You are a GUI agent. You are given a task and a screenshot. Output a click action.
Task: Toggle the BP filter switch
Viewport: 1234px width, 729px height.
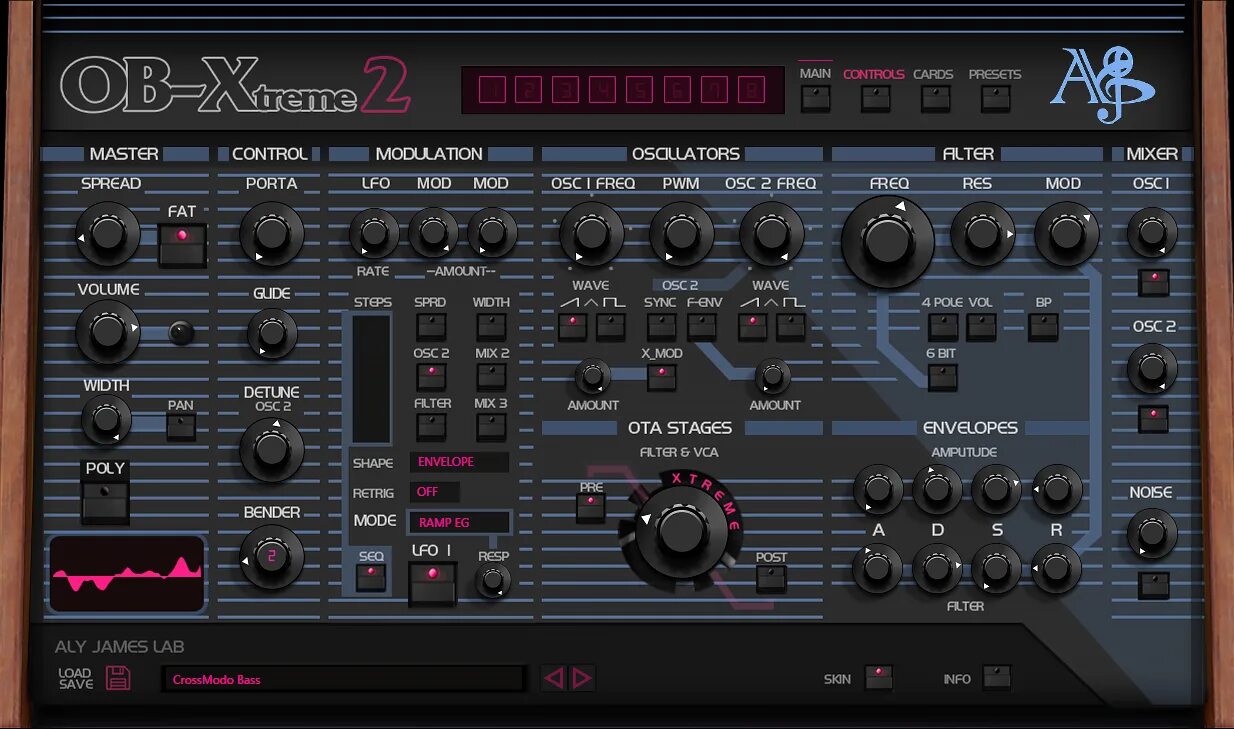tap(1043, 327)
